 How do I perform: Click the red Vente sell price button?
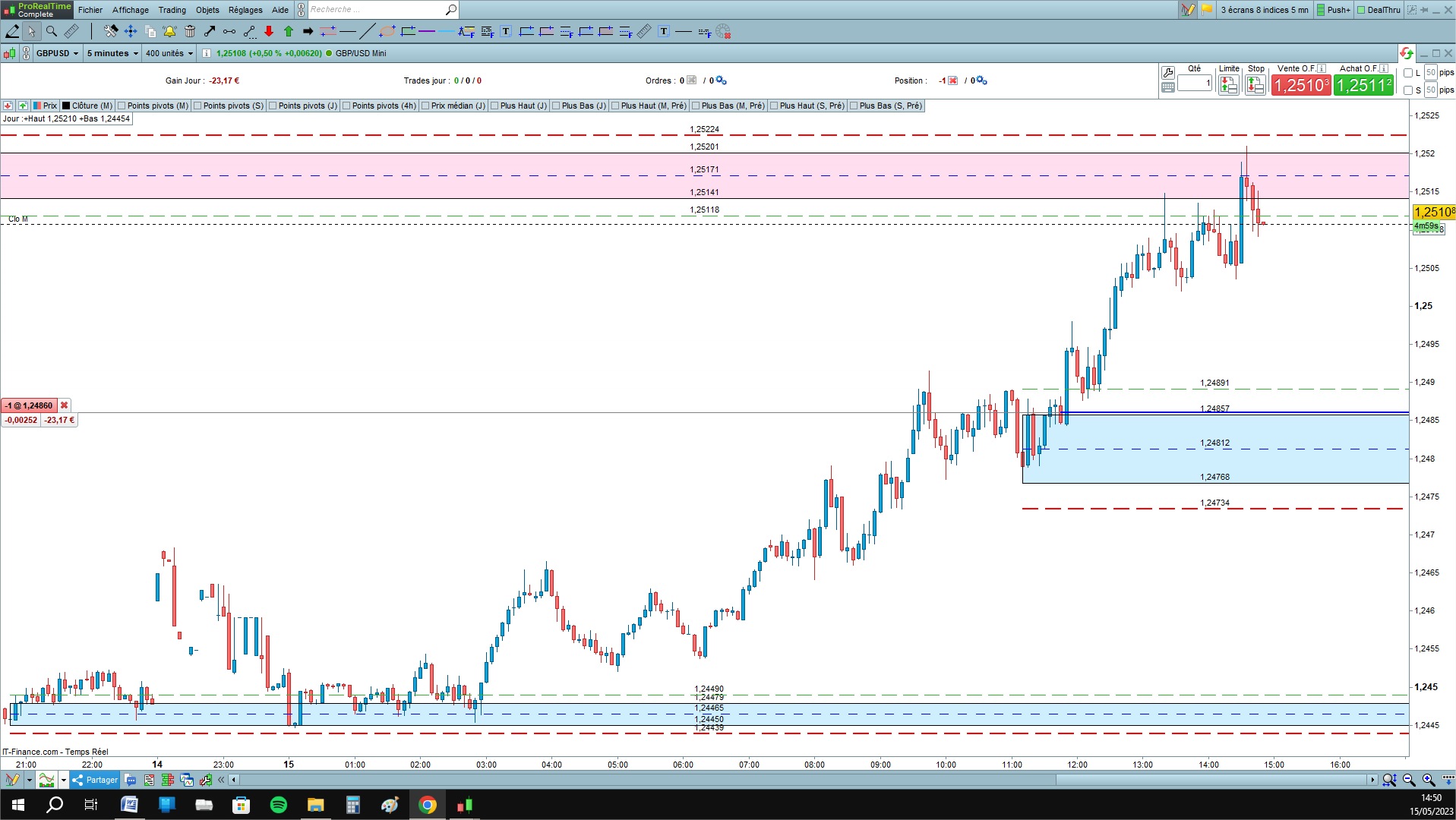(1301, 85)
